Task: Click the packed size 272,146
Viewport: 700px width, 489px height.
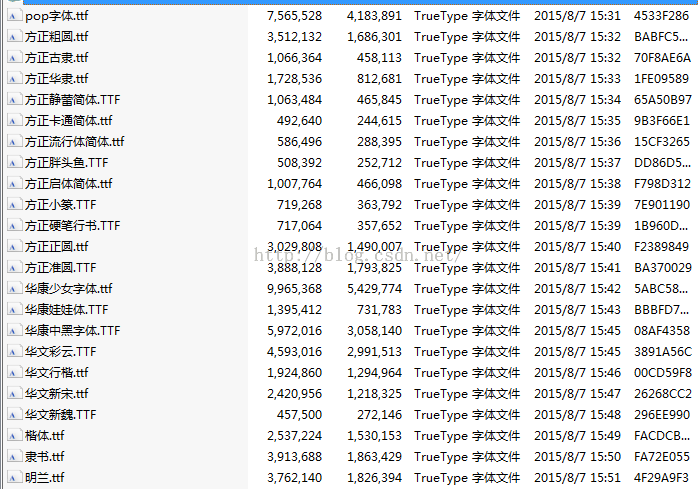Action: coord(379,415)
